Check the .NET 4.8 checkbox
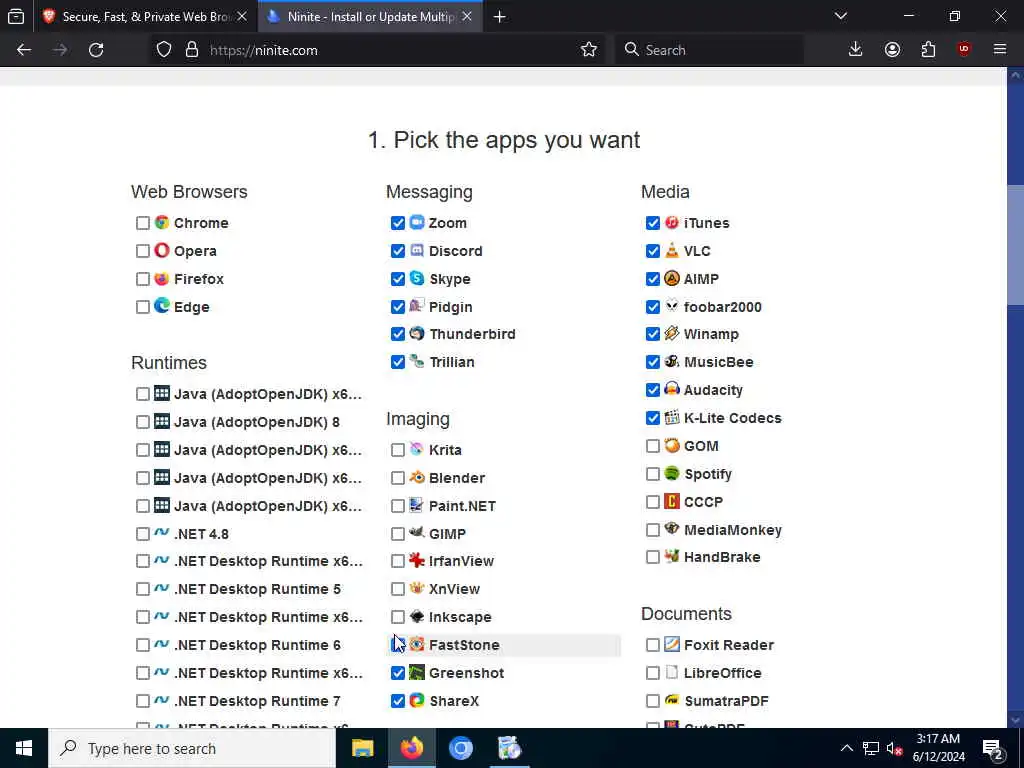The width and height of the screenshot is (1024, 768). pos(143,534)
